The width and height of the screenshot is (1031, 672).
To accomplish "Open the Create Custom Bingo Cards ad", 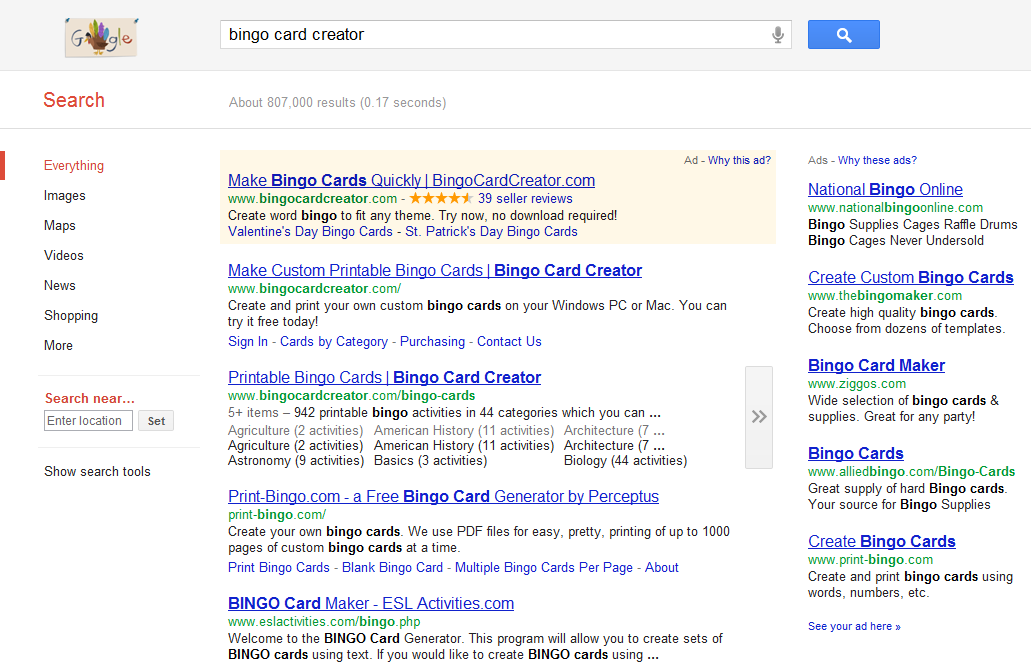I will 911,277.
